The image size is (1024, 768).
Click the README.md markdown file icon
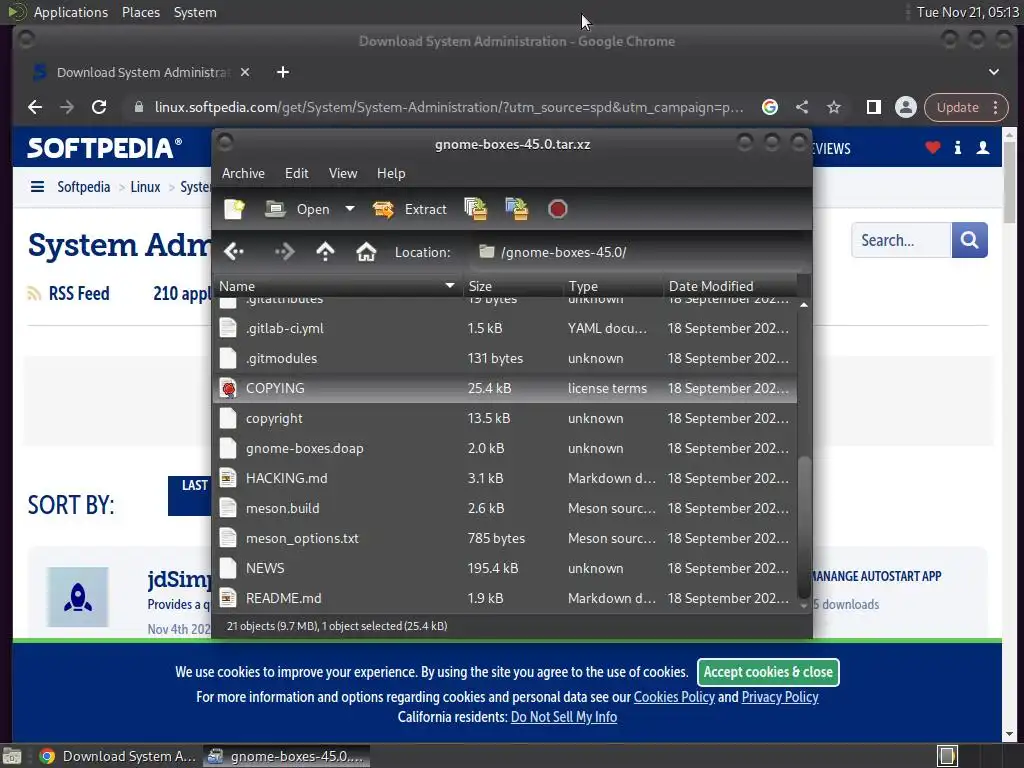[x=228, y=599]
